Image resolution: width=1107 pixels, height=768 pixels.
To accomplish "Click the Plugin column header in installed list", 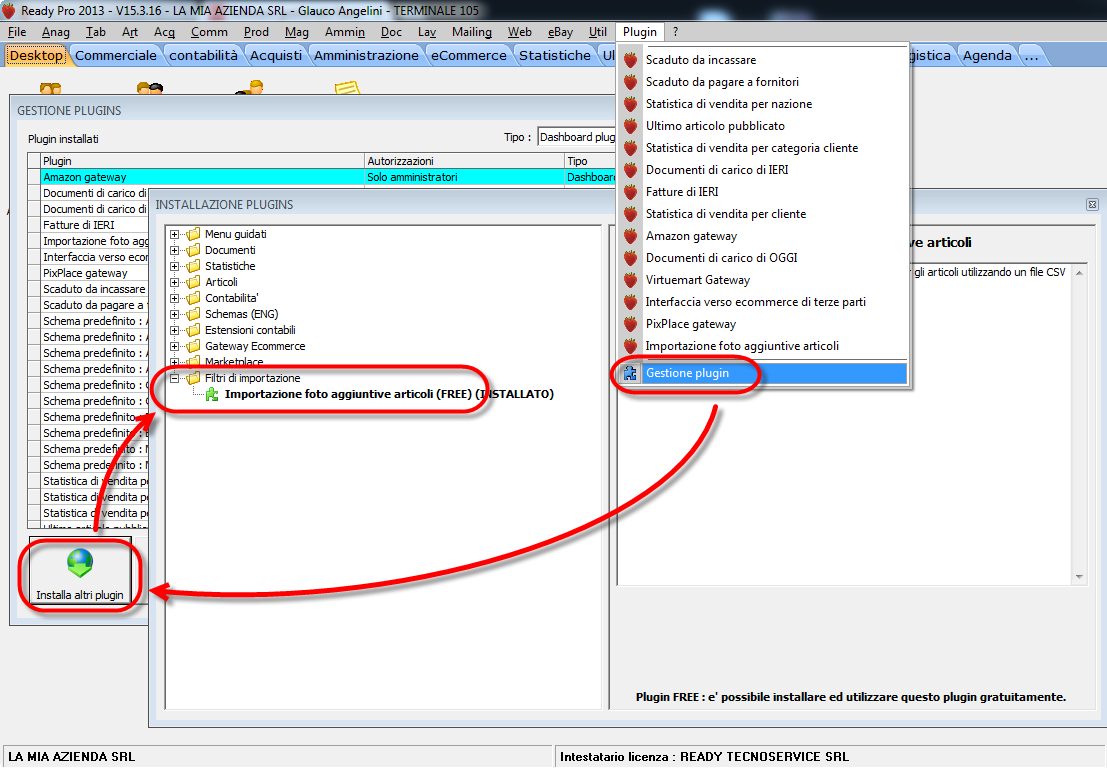I will 202,161.
